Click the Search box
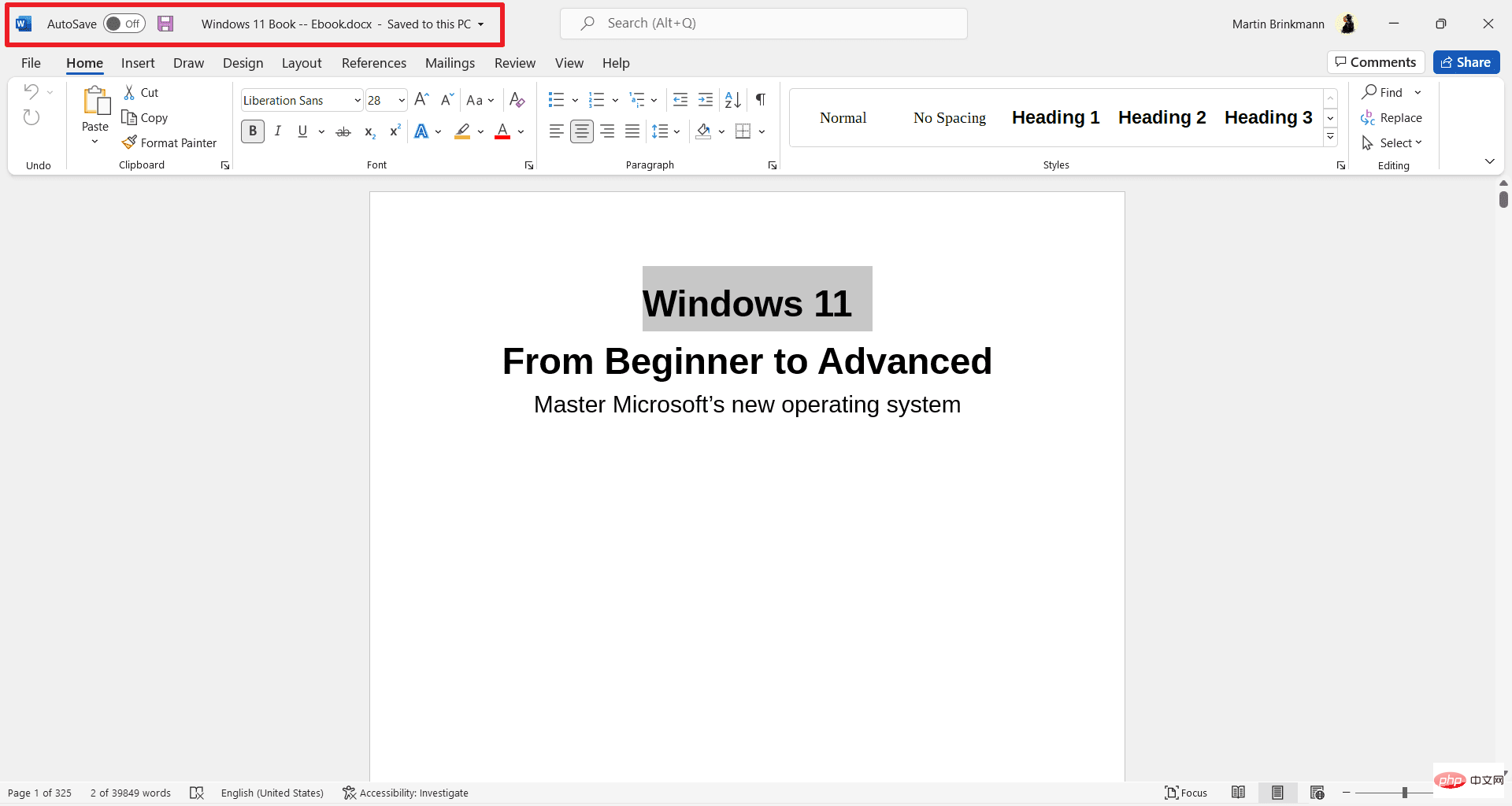 point(764,24)
